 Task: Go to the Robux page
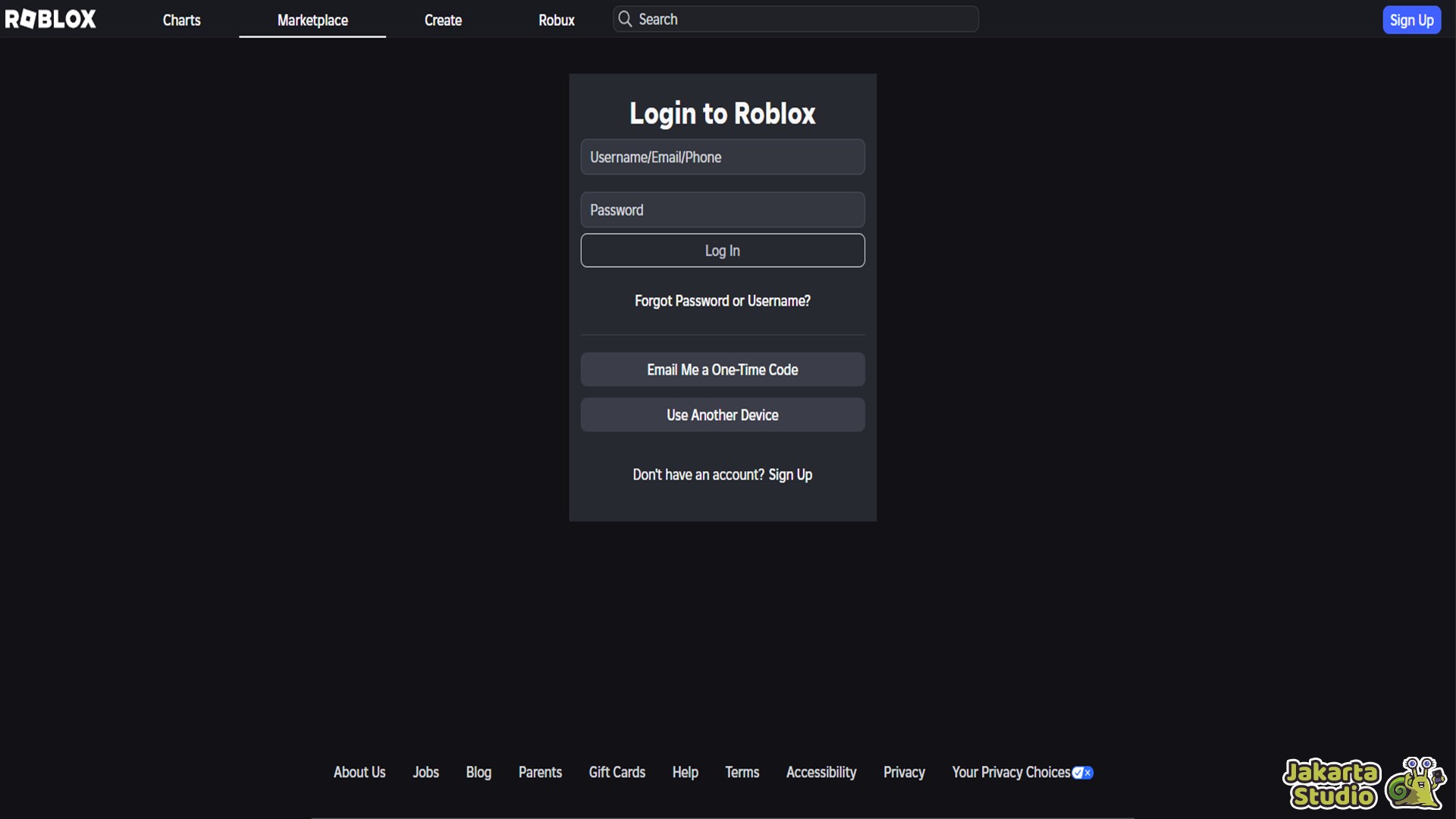(556, 20)
